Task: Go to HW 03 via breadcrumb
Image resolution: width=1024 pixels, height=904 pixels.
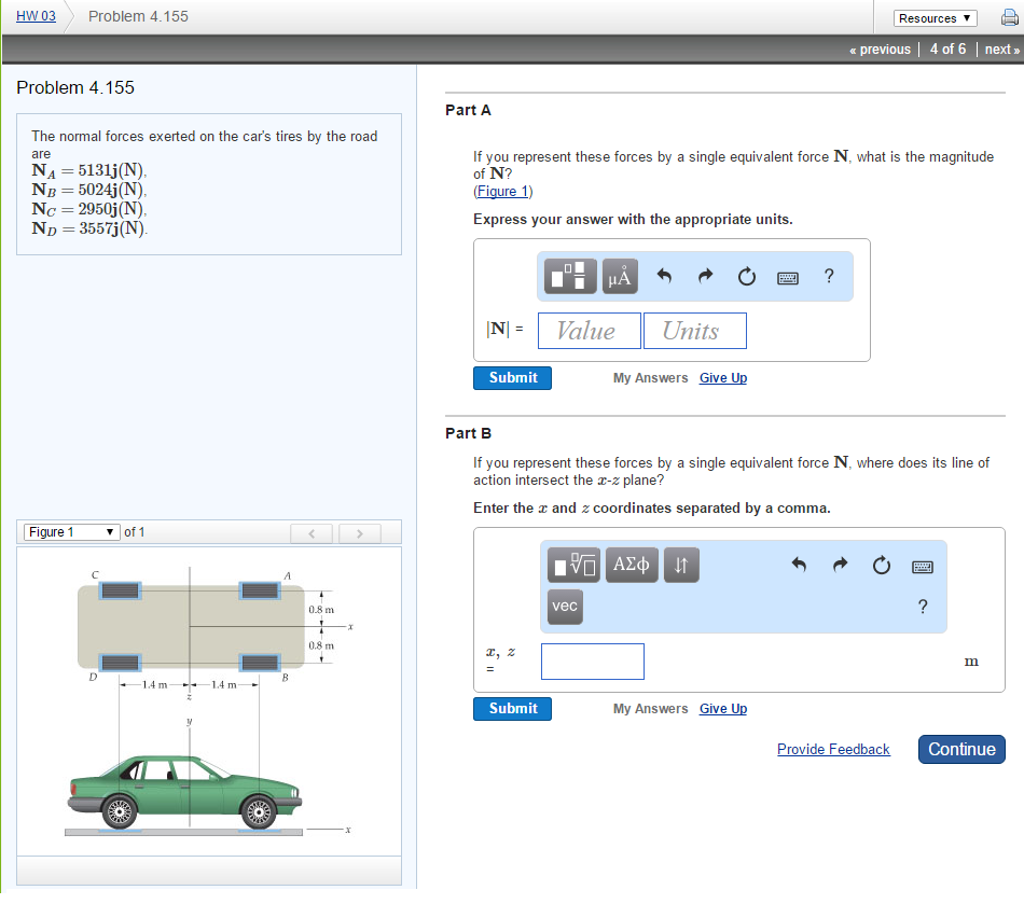Action: pyautogui.click(x=34, y=15)
